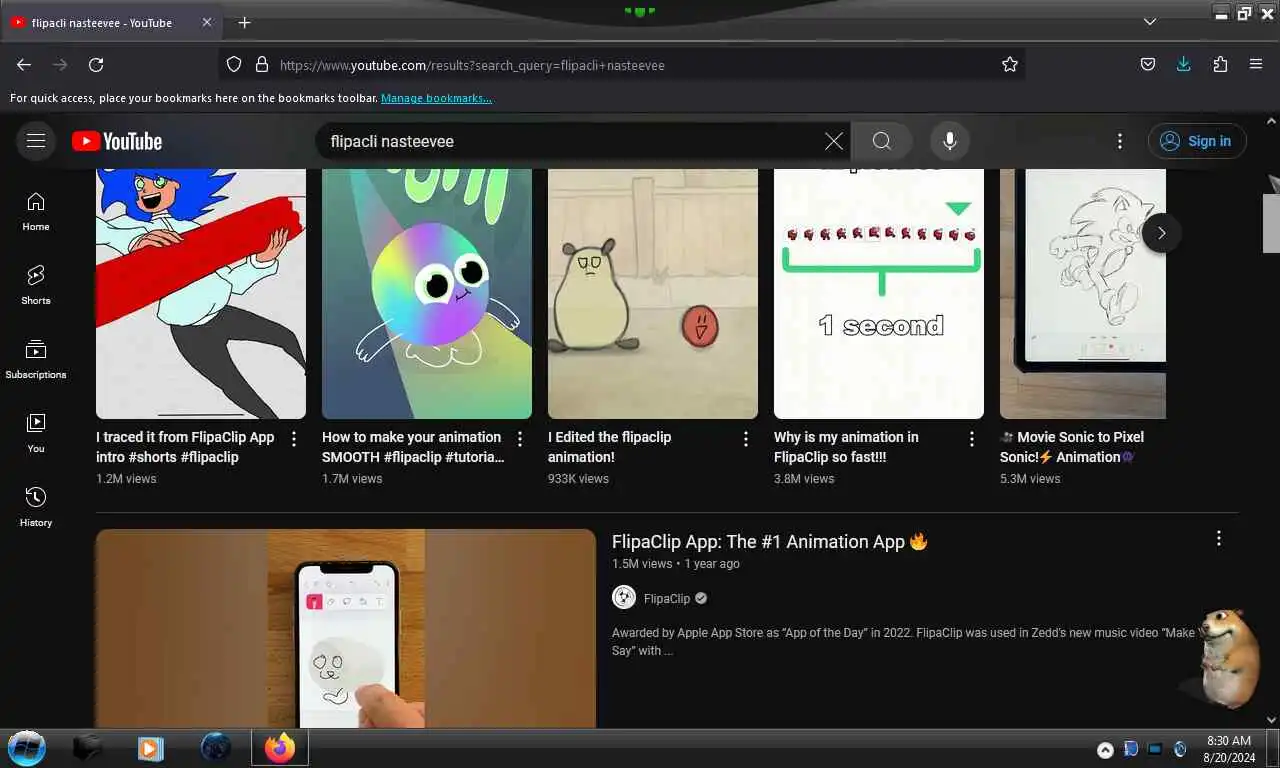The height and width of the screenshot is (768, 1280).
Task: Click the Sign in button
Action: pos(1197,141)
